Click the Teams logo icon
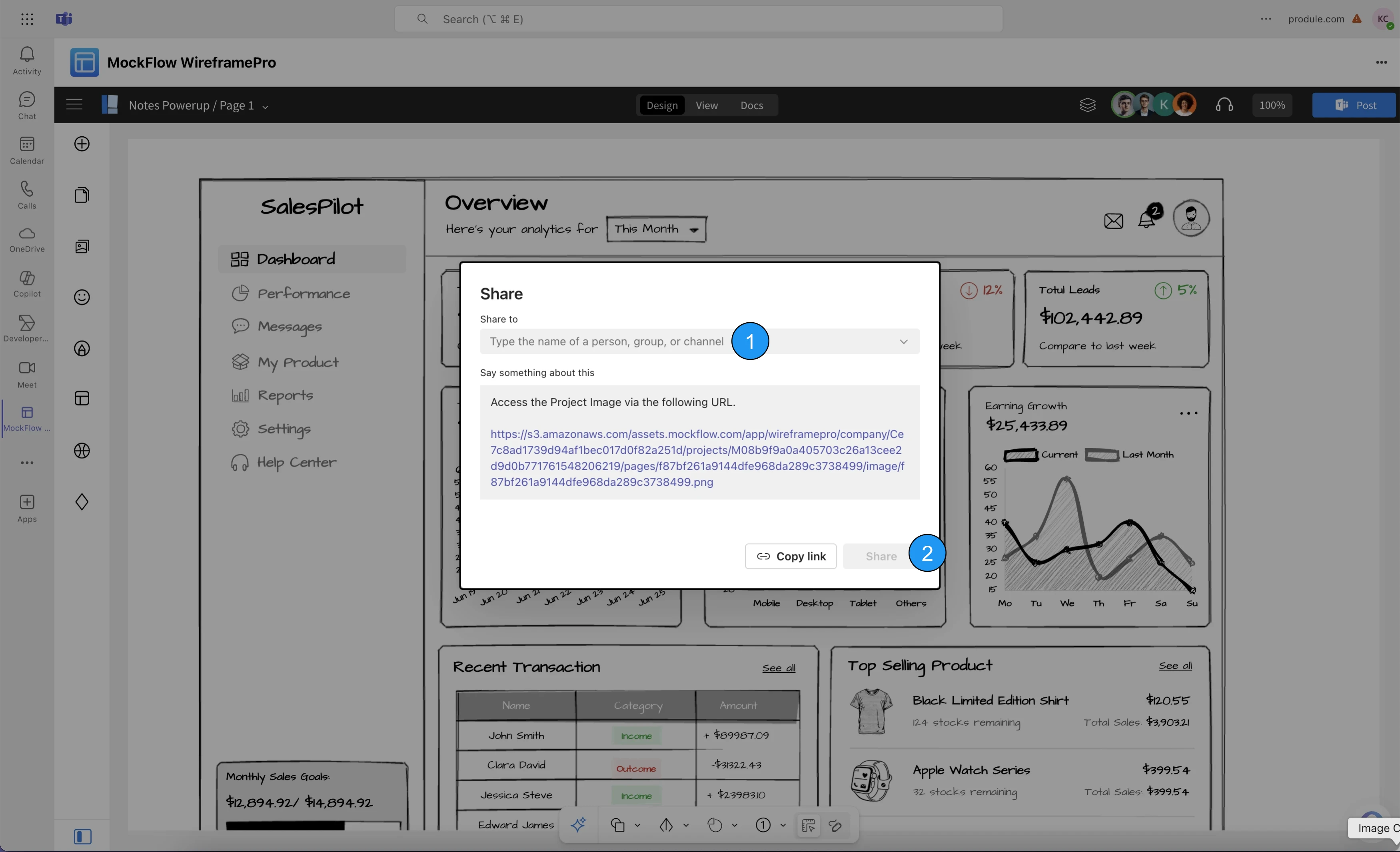Image resolution: width=1400 pixels, height=852 pixels. (x=64, y=19)
